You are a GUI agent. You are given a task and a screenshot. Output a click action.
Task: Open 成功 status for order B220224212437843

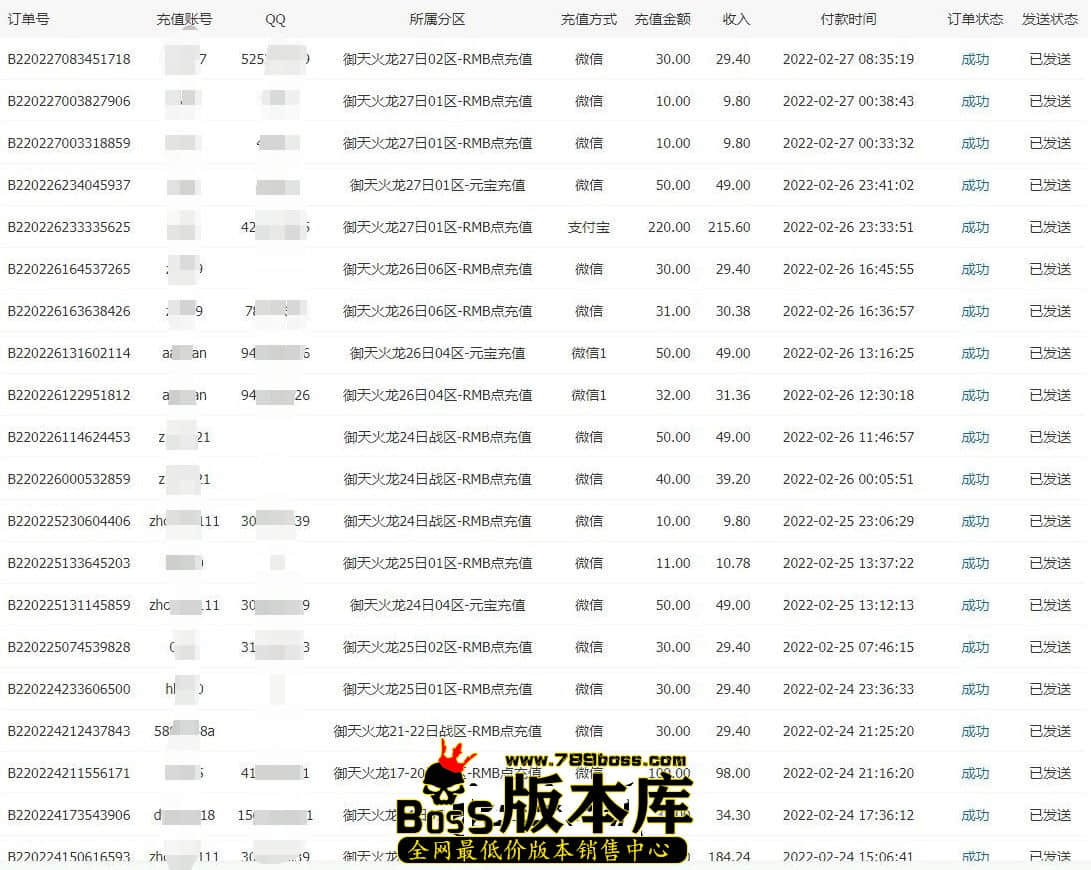pyautogui.click(x=975, y=731)
